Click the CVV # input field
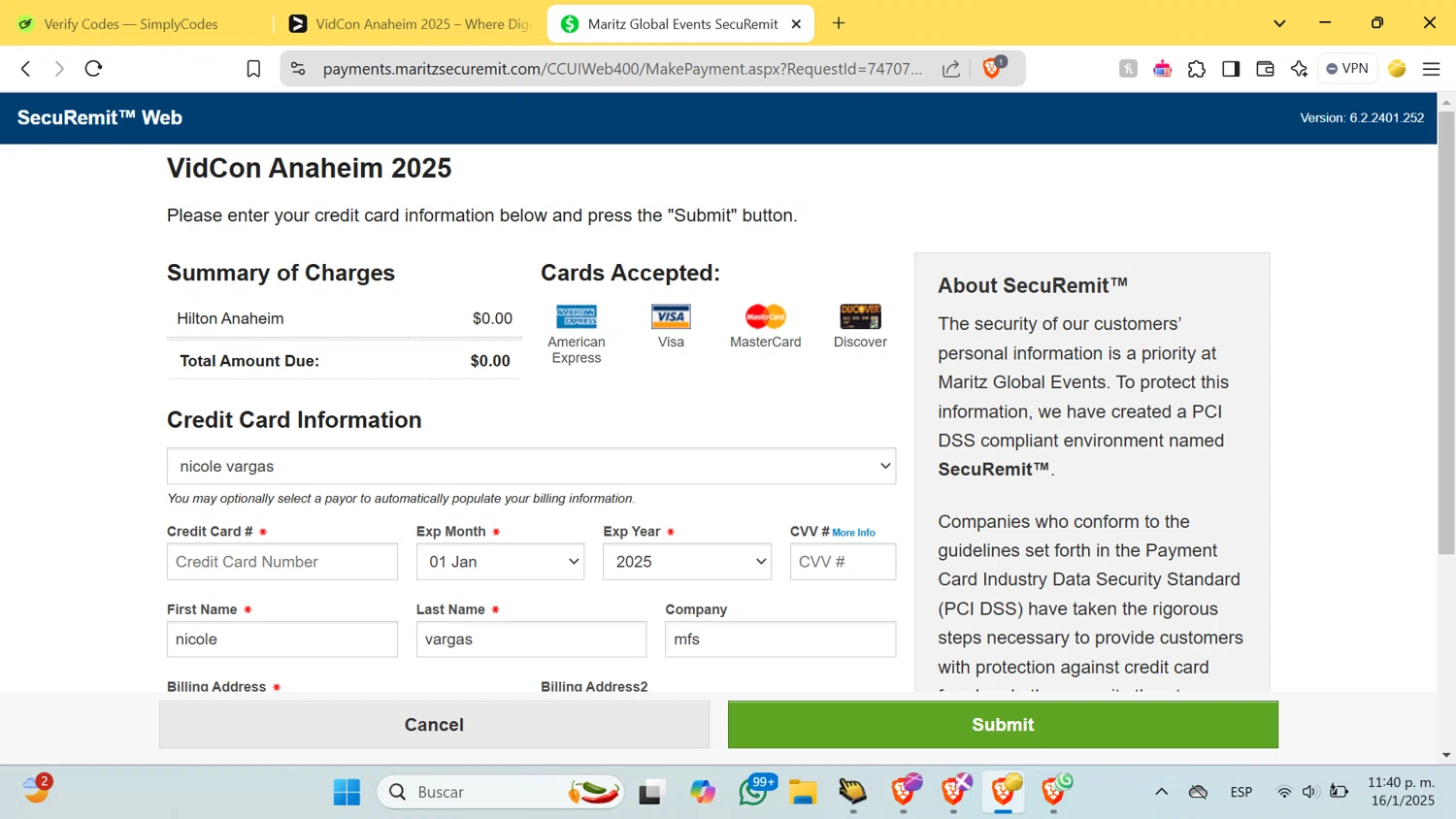Image resolution: width=1456 pixels, height=819 pixels. [x=843, y=562]
